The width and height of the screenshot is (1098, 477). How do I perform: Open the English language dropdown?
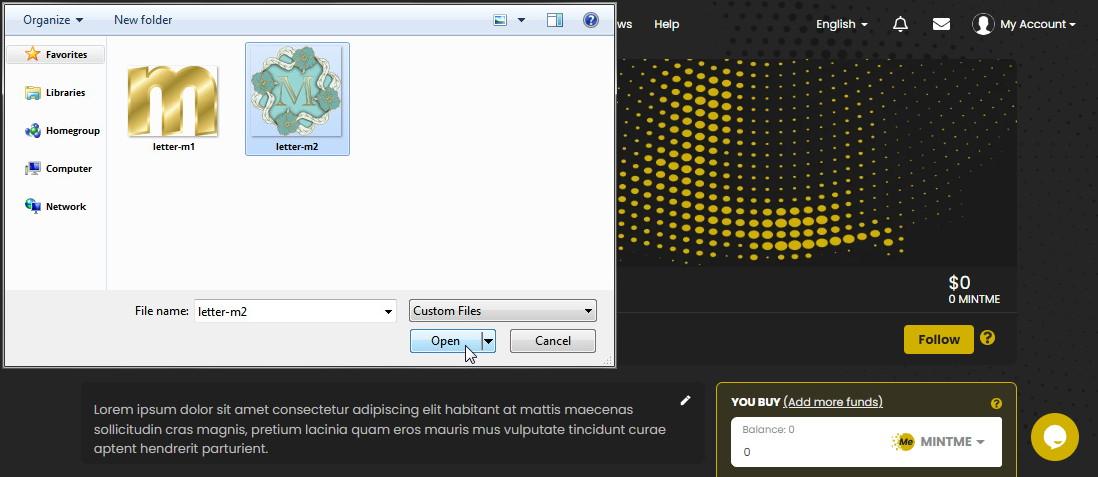coord(841,24)
